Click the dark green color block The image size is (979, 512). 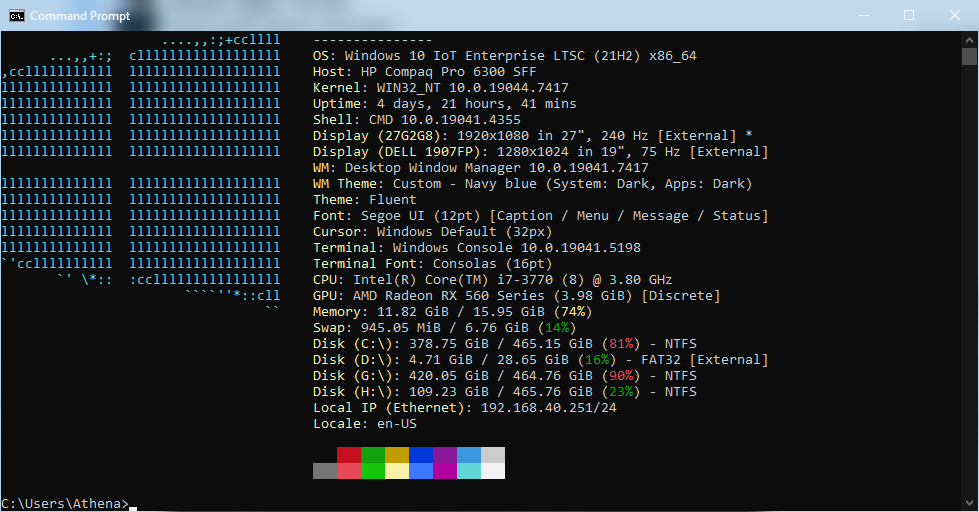tap(373, 455)
